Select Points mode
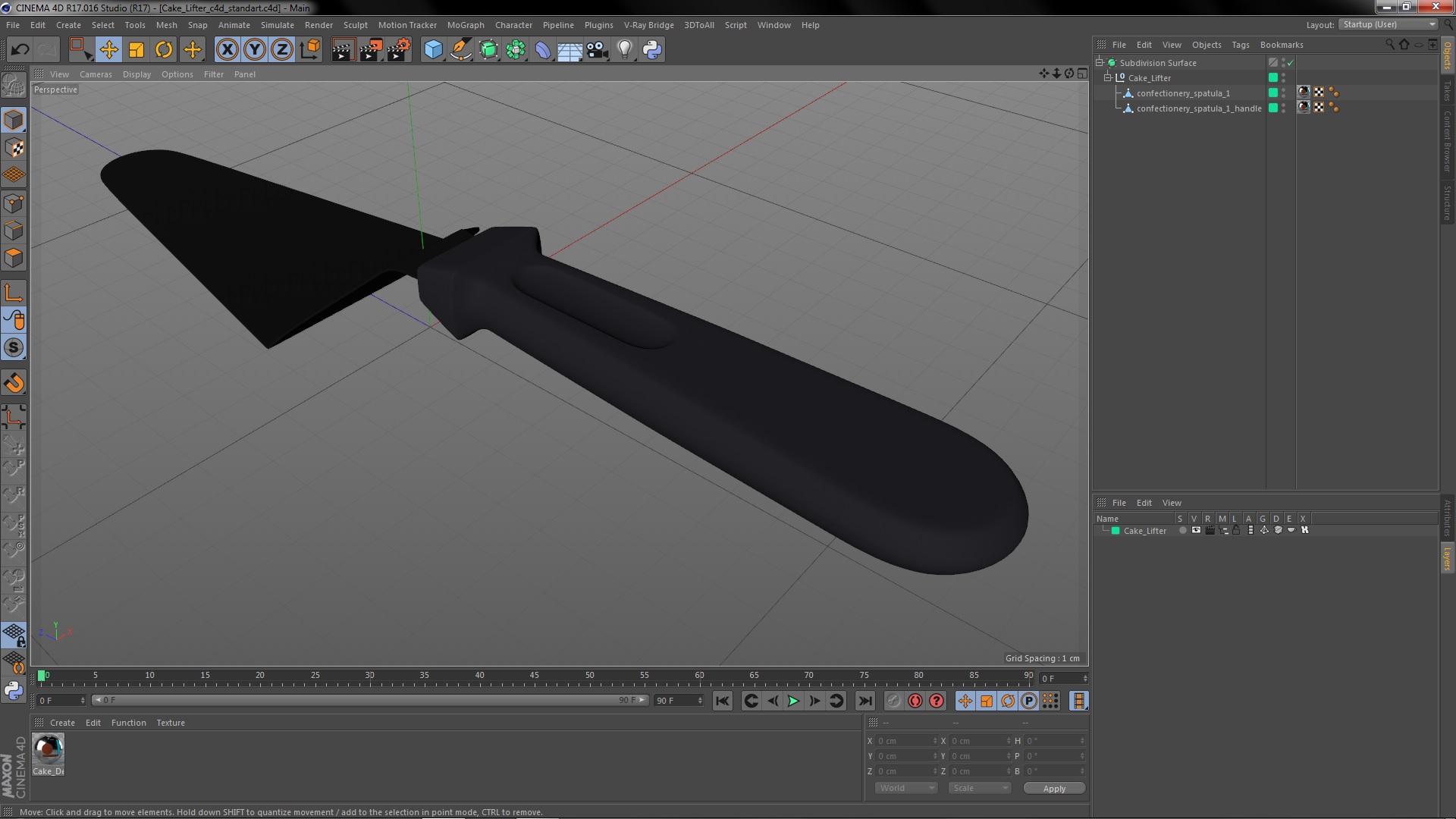This screenshot has width=1456, height=819. point(14,203)
